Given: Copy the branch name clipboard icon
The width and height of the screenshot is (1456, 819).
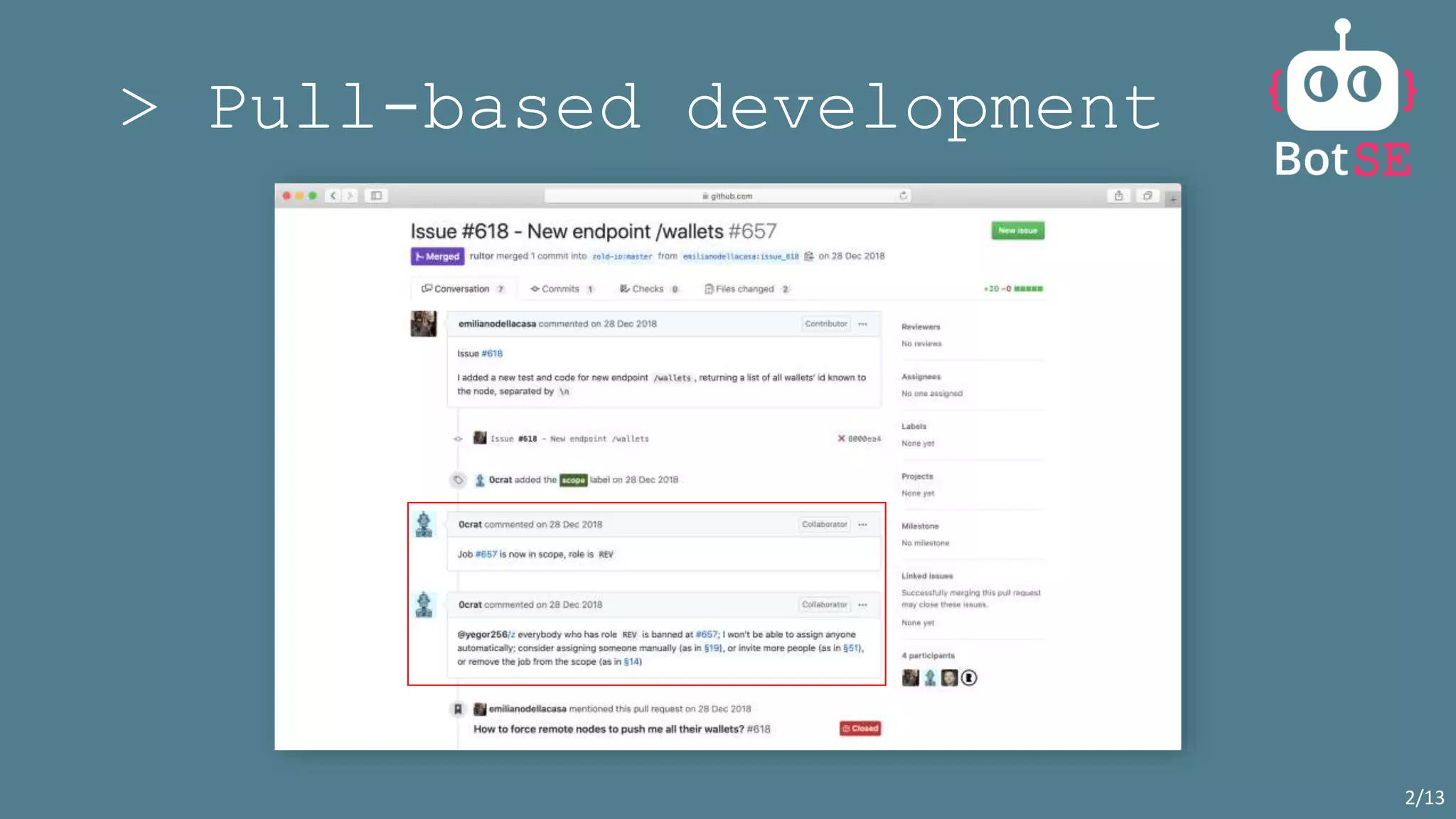Looking at the screenshot, I should 808,257.
